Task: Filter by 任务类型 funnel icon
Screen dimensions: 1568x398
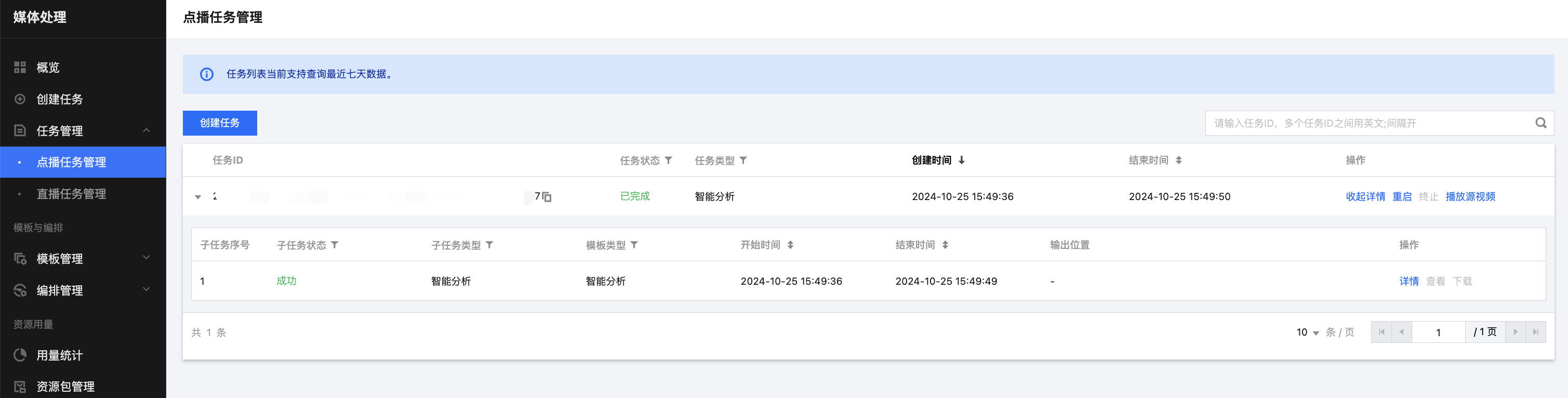Action: pos(743,160)
